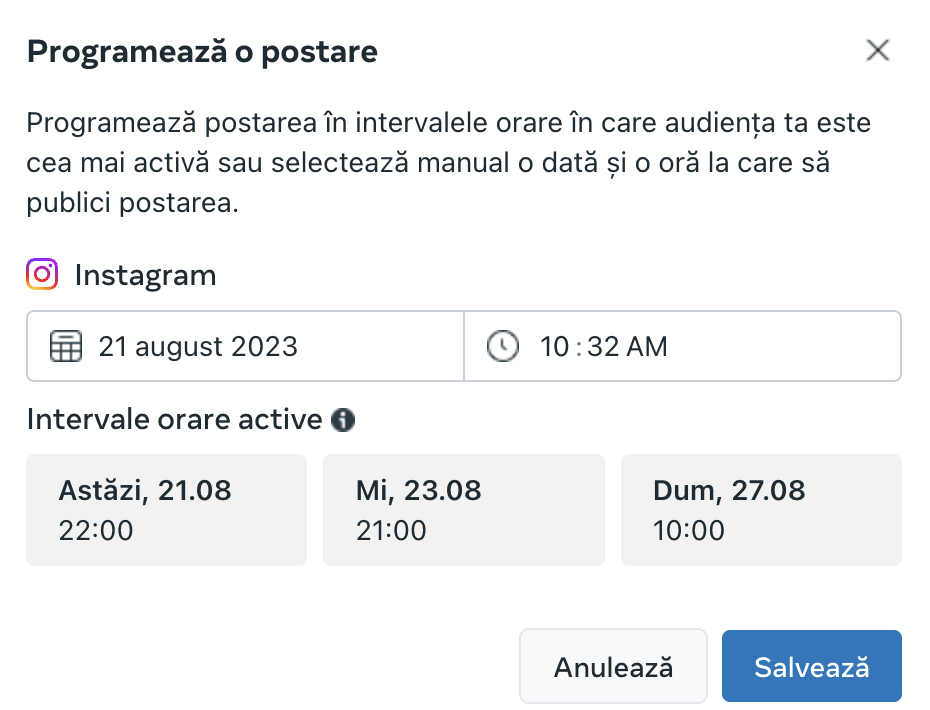Click the 2023 year text in date field

click(264, 346)
